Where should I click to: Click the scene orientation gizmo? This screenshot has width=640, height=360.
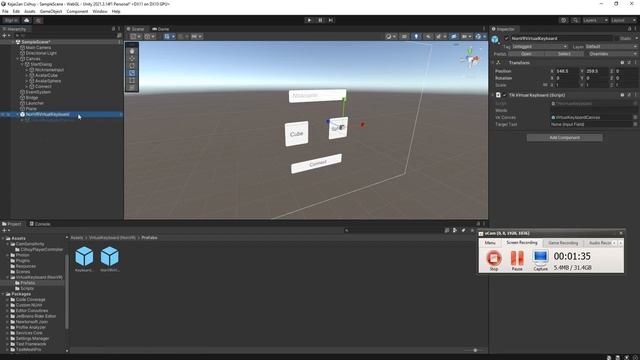point(471,59)
